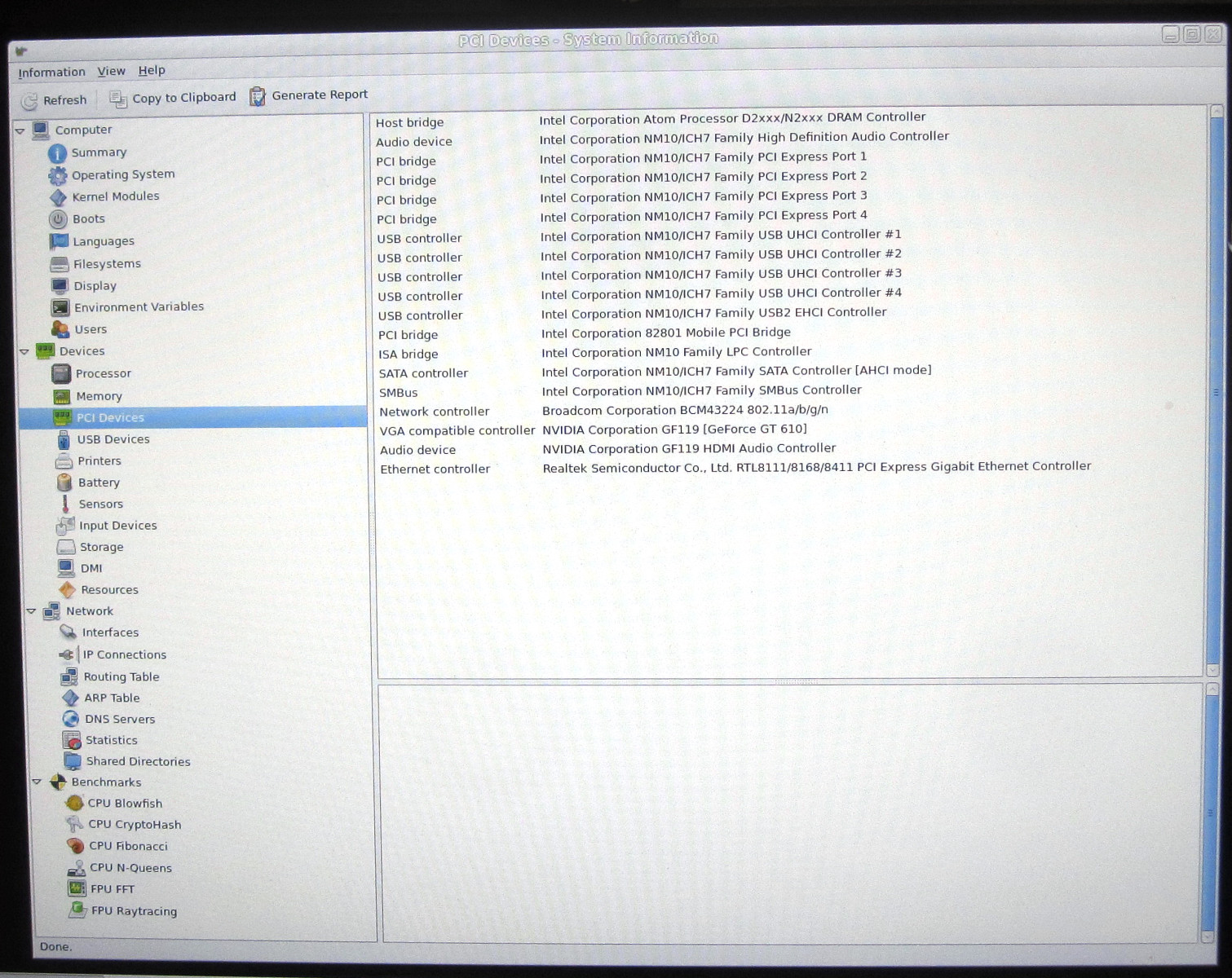Click the Generate Report clipboard icon
The image size is (1232, 978).
tap(258, 96)
